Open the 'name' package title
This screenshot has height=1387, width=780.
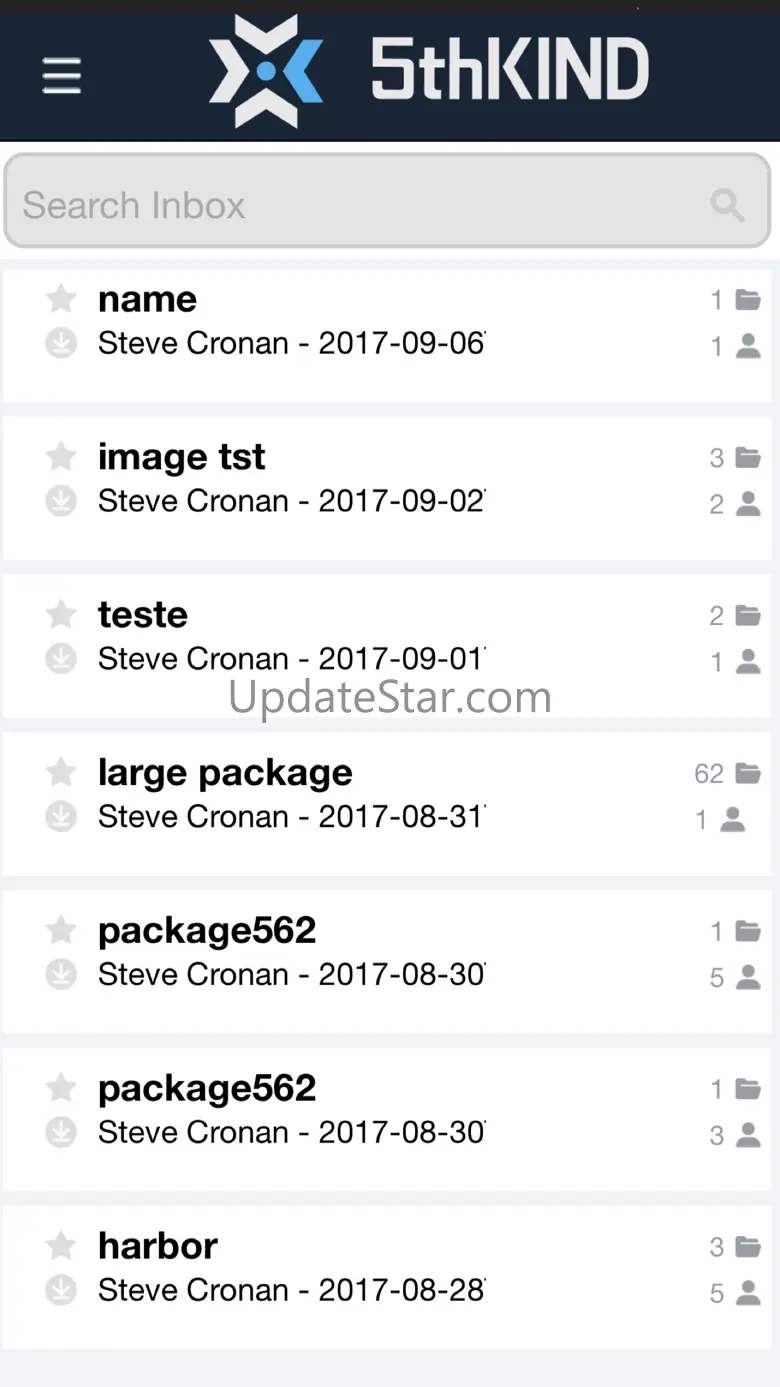point(147,299)
